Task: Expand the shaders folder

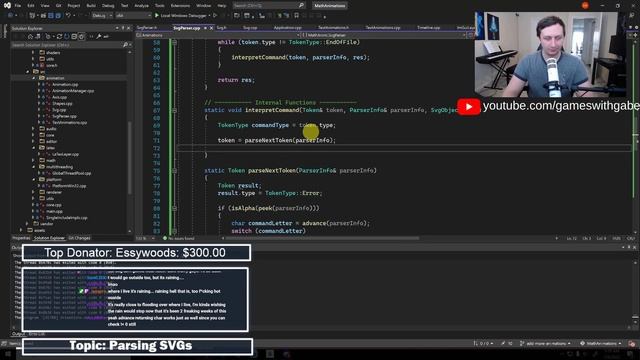Action: coord(33,53)
